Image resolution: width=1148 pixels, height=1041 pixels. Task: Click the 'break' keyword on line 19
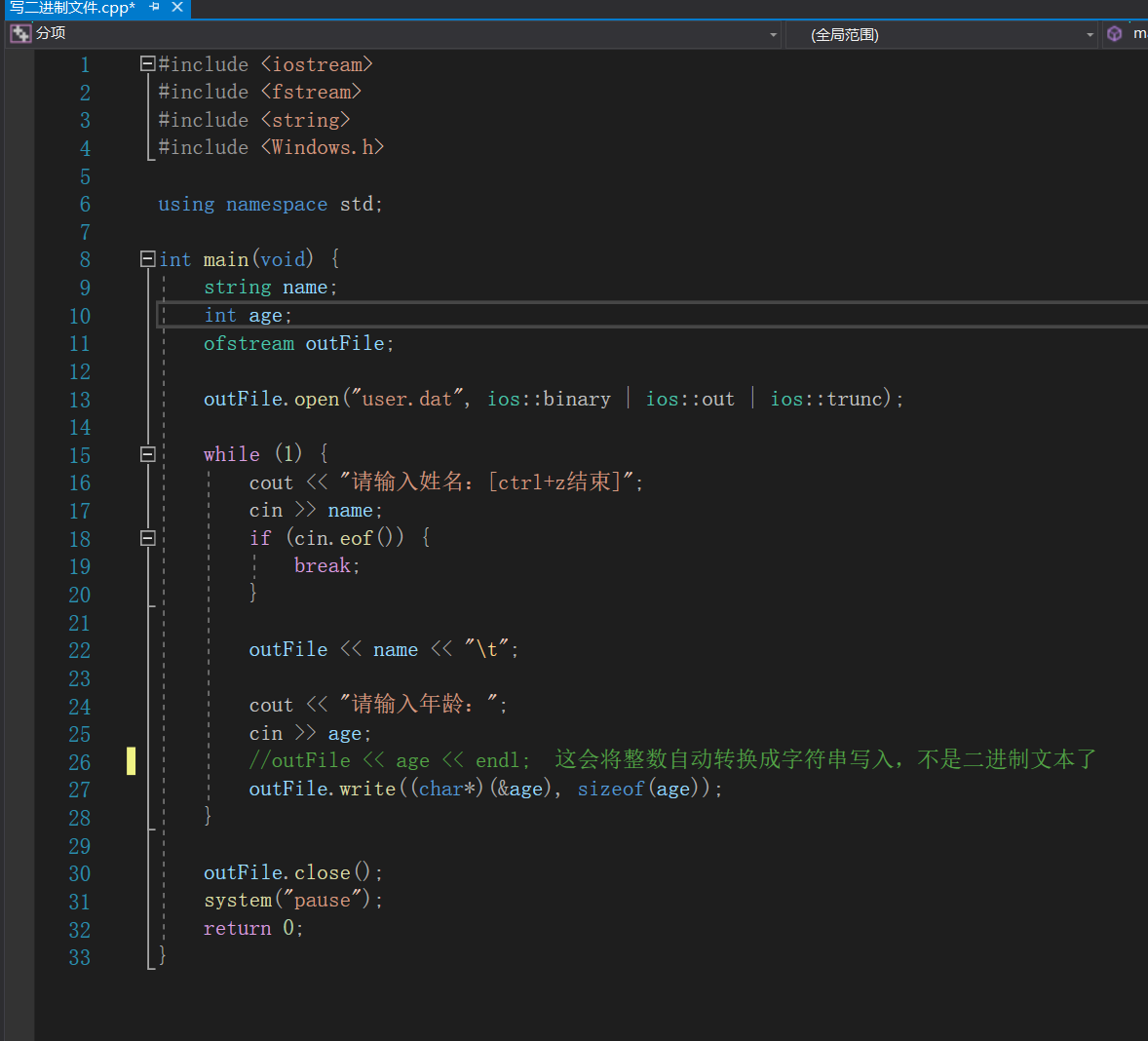pos(322,566)
